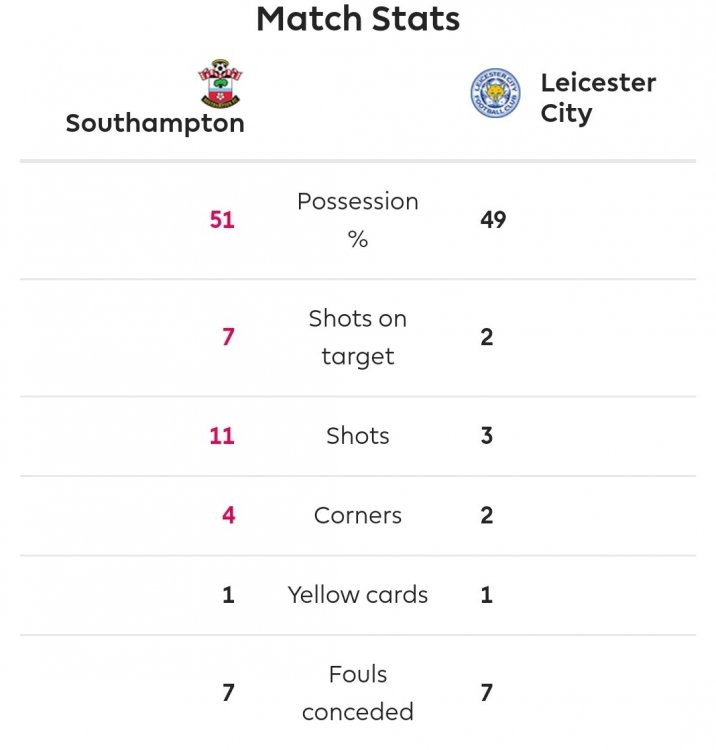This screenshot has height=750, width=716.
Task: Click the Leicester City club crest icon
Action: 496,96
